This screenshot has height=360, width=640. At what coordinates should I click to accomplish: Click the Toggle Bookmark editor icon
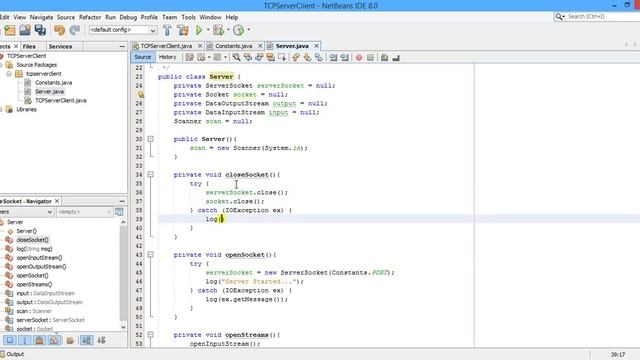319,58
